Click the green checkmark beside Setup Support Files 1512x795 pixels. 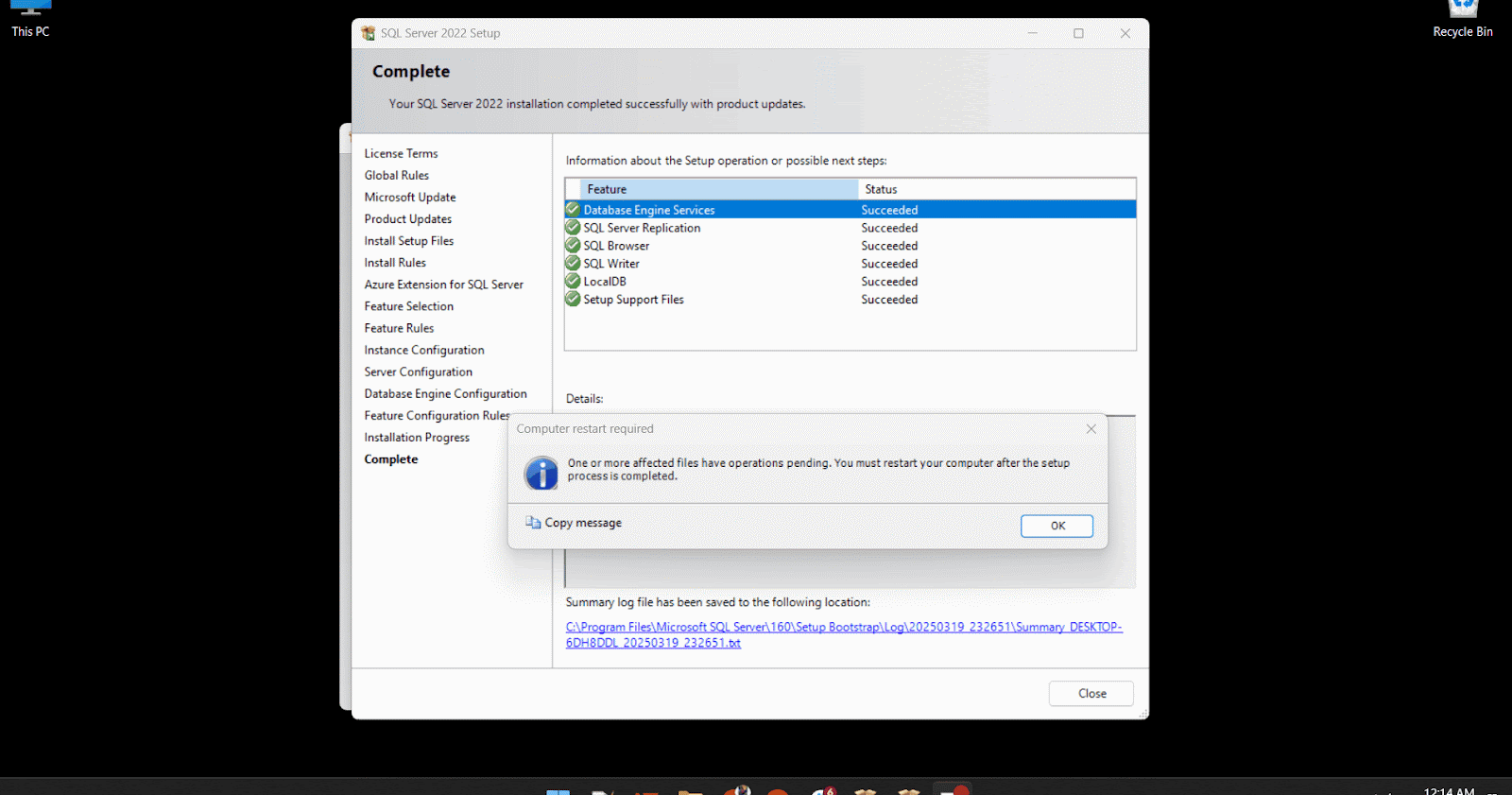(573, 300)
